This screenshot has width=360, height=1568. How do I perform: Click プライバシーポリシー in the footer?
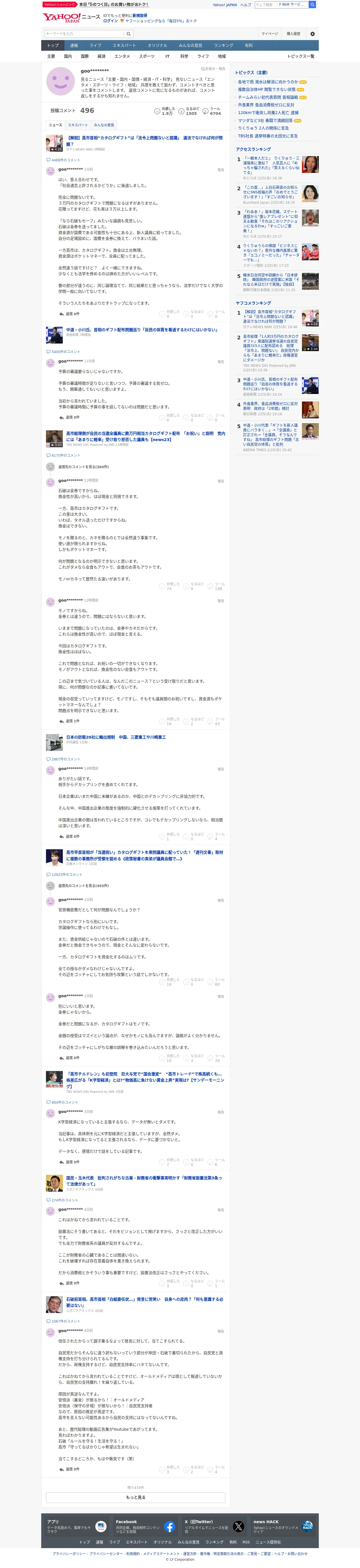tap(70, 1553)
